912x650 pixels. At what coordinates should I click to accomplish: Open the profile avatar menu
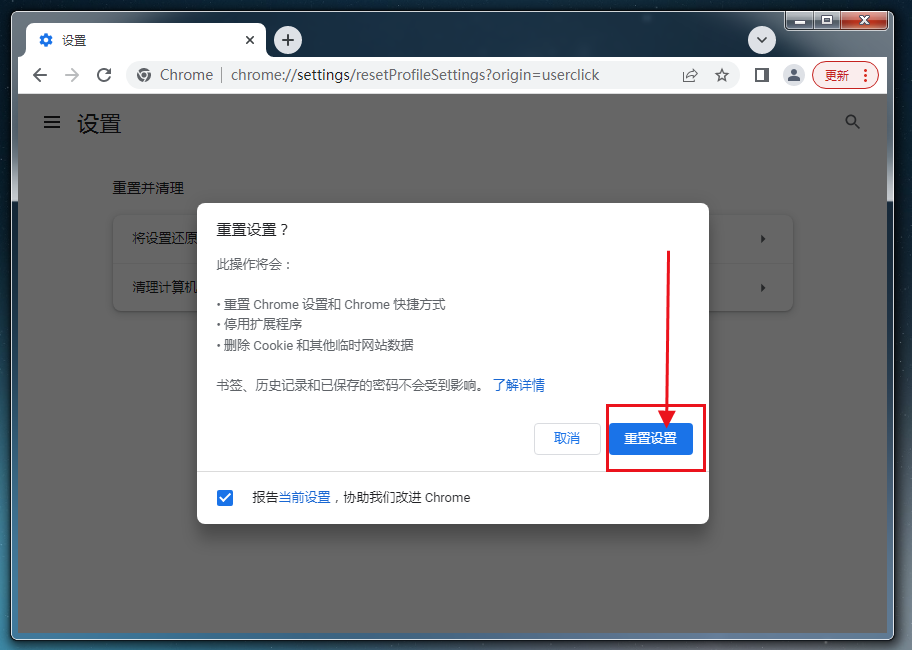click(793, 75)
